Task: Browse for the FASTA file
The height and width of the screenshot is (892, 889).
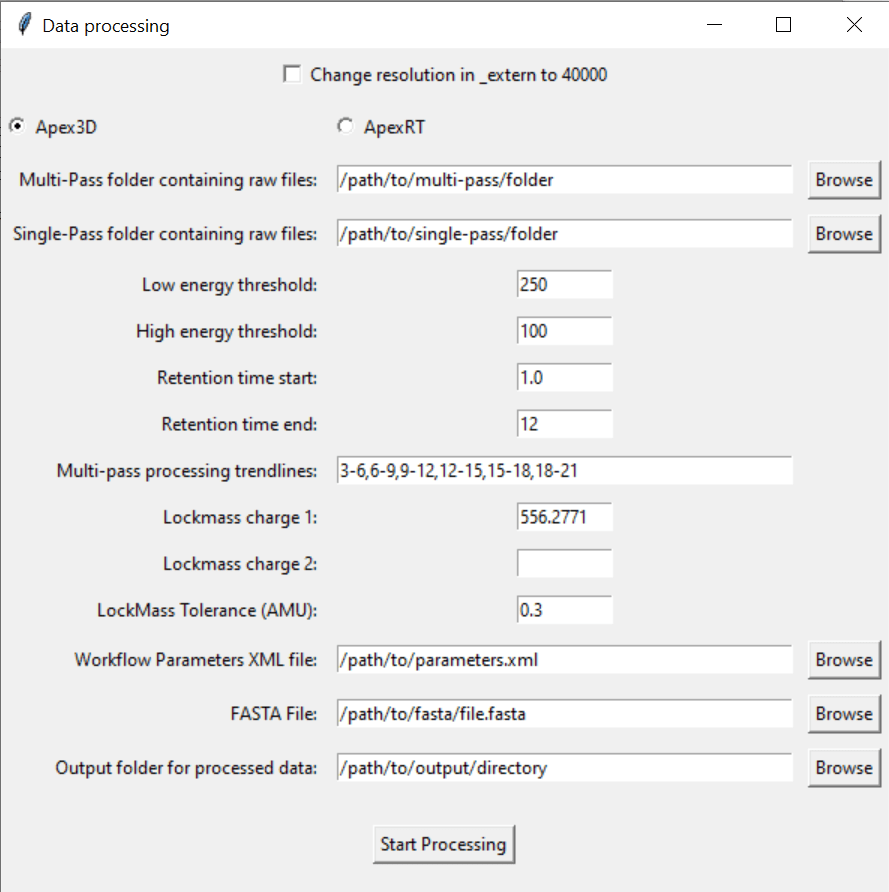Action: point(843,714)
